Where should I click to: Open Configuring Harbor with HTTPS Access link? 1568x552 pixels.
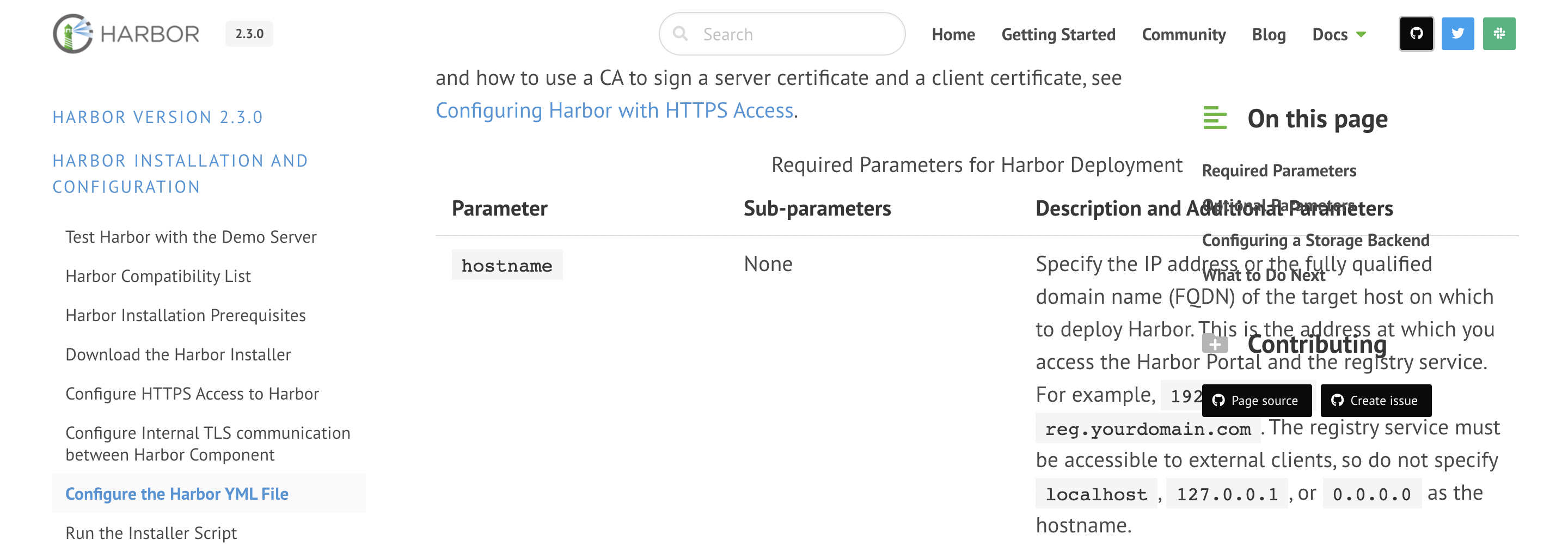(x=614, y=110)
